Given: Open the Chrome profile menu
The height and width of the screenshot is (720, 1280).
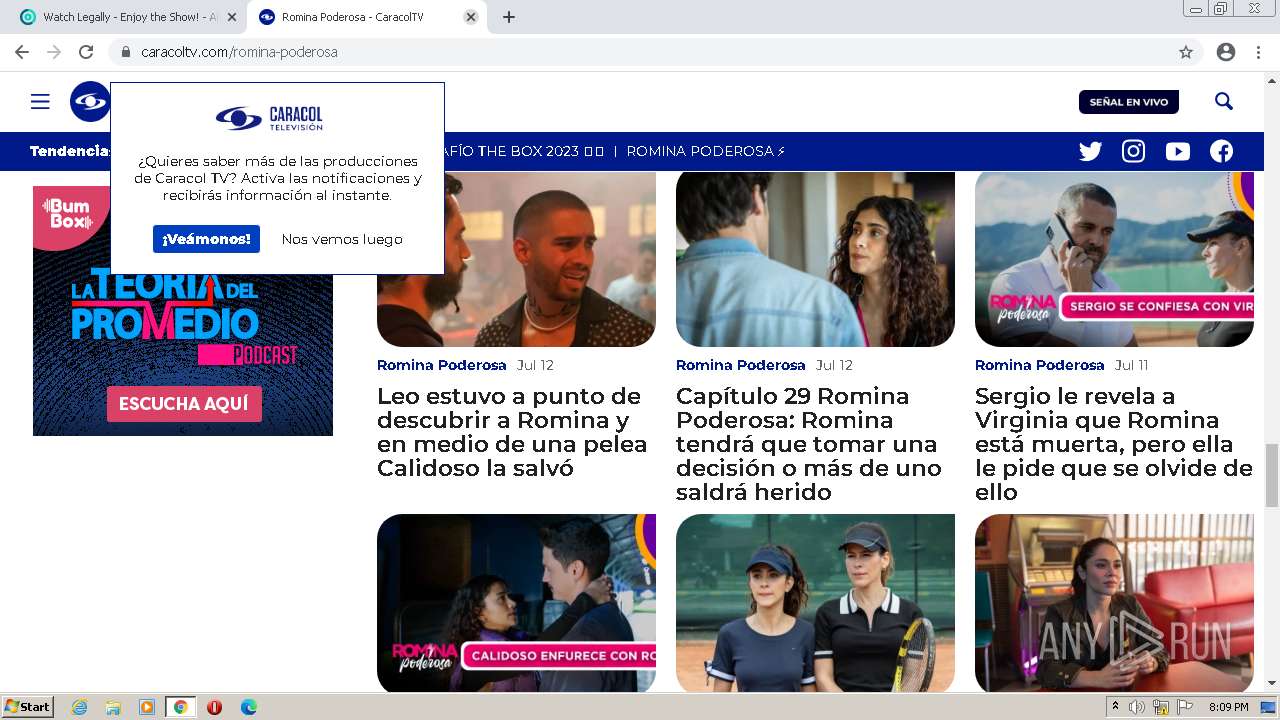Looking at the screenshot, I should pyautogui.click(x=1225, y=52).
